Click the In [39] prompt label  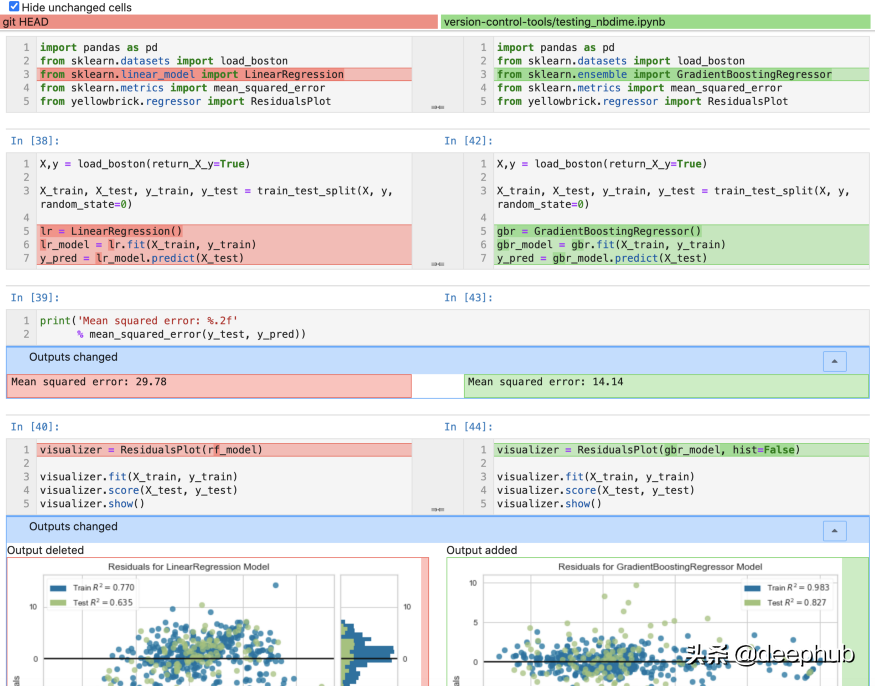click(x=35, y=298)
